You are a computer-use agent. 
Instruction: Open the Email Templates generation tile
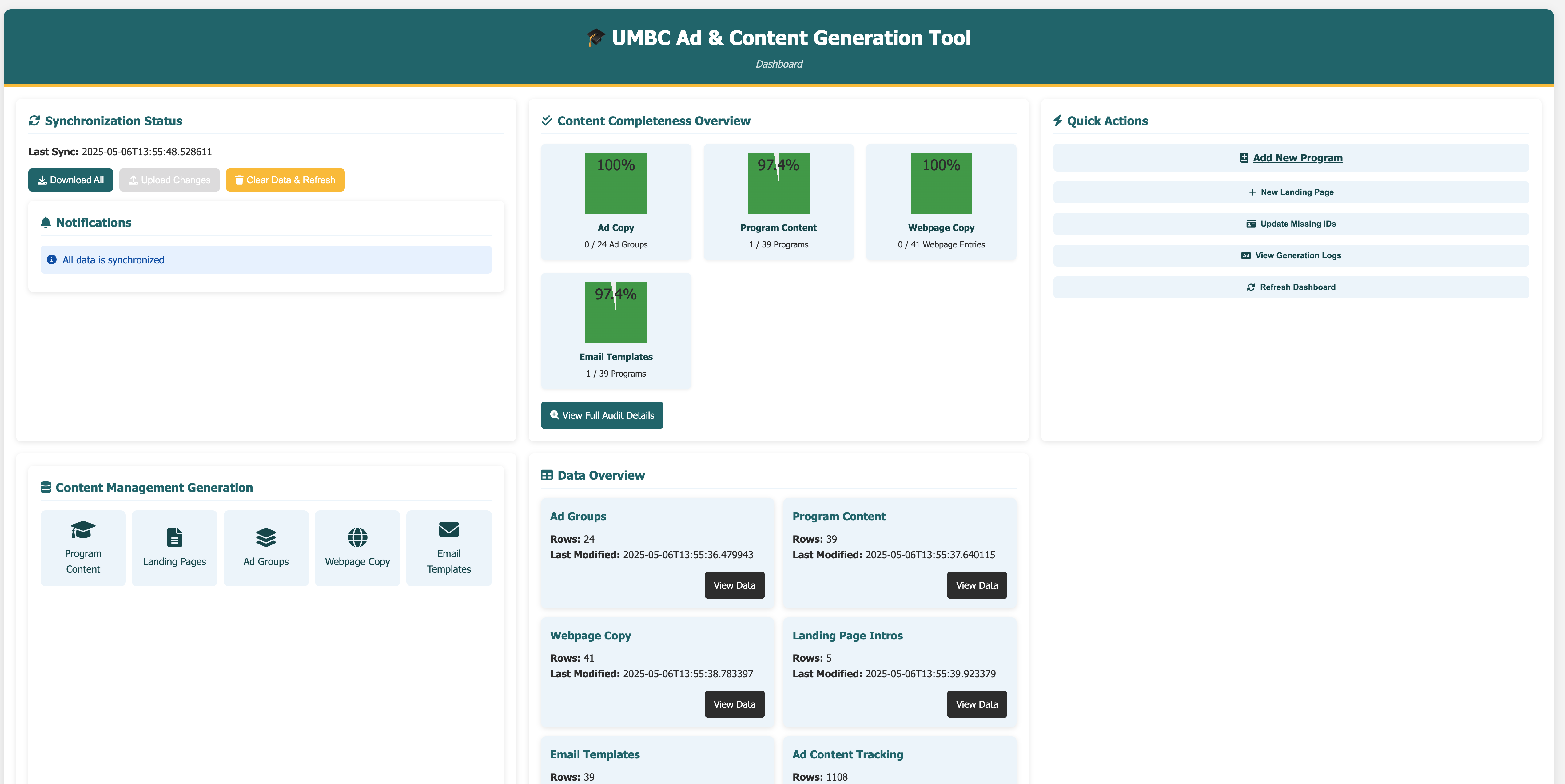449,548
